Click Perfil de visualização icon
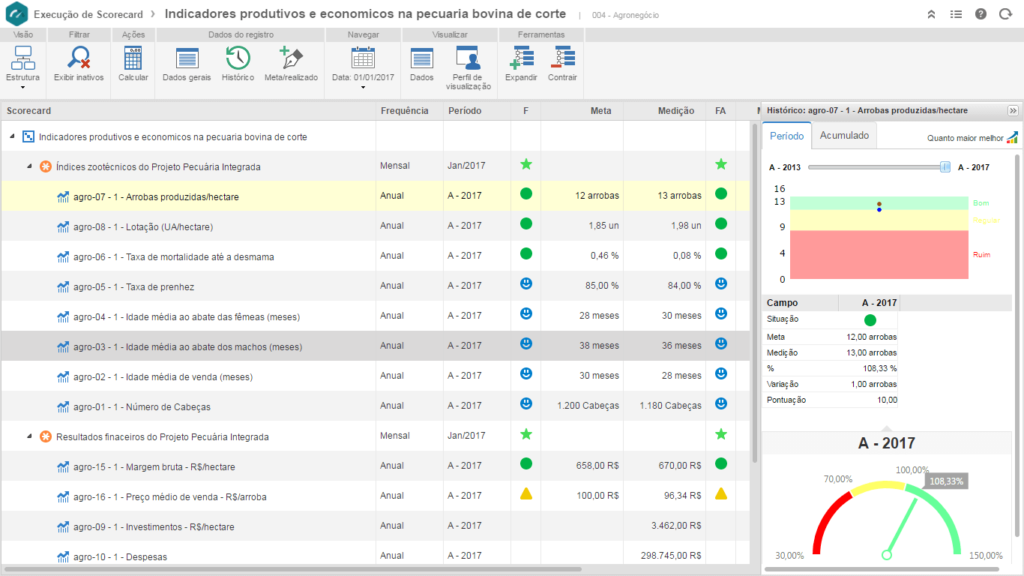 click(x=467, y=62)
